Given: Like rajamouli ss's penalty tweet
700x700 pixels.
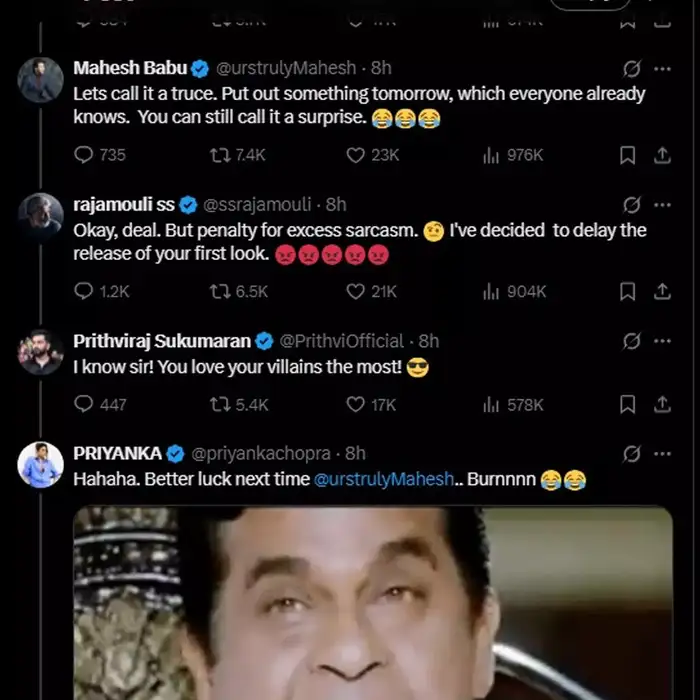Looking at the screenshot, I should tap(355, 291).
